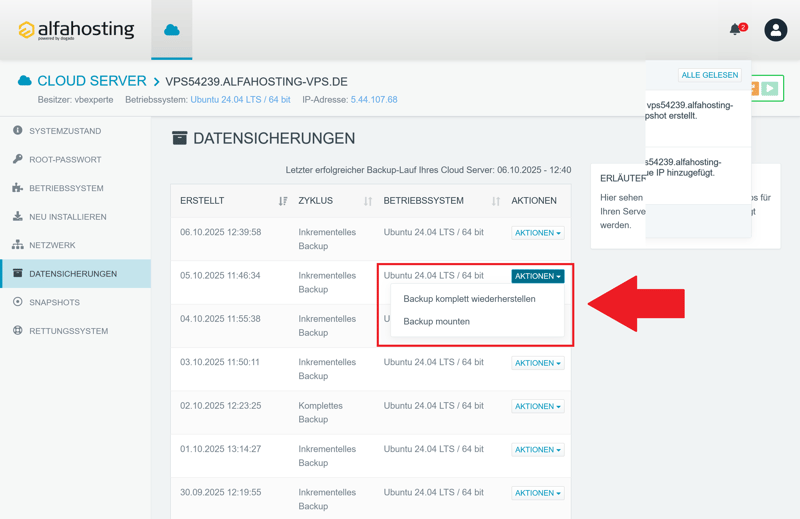The height and width of the screenshot is (519, 800).
Task: Expand Aktionen dropdown for 06.10.2025 backup
Action: click(537, 233)
